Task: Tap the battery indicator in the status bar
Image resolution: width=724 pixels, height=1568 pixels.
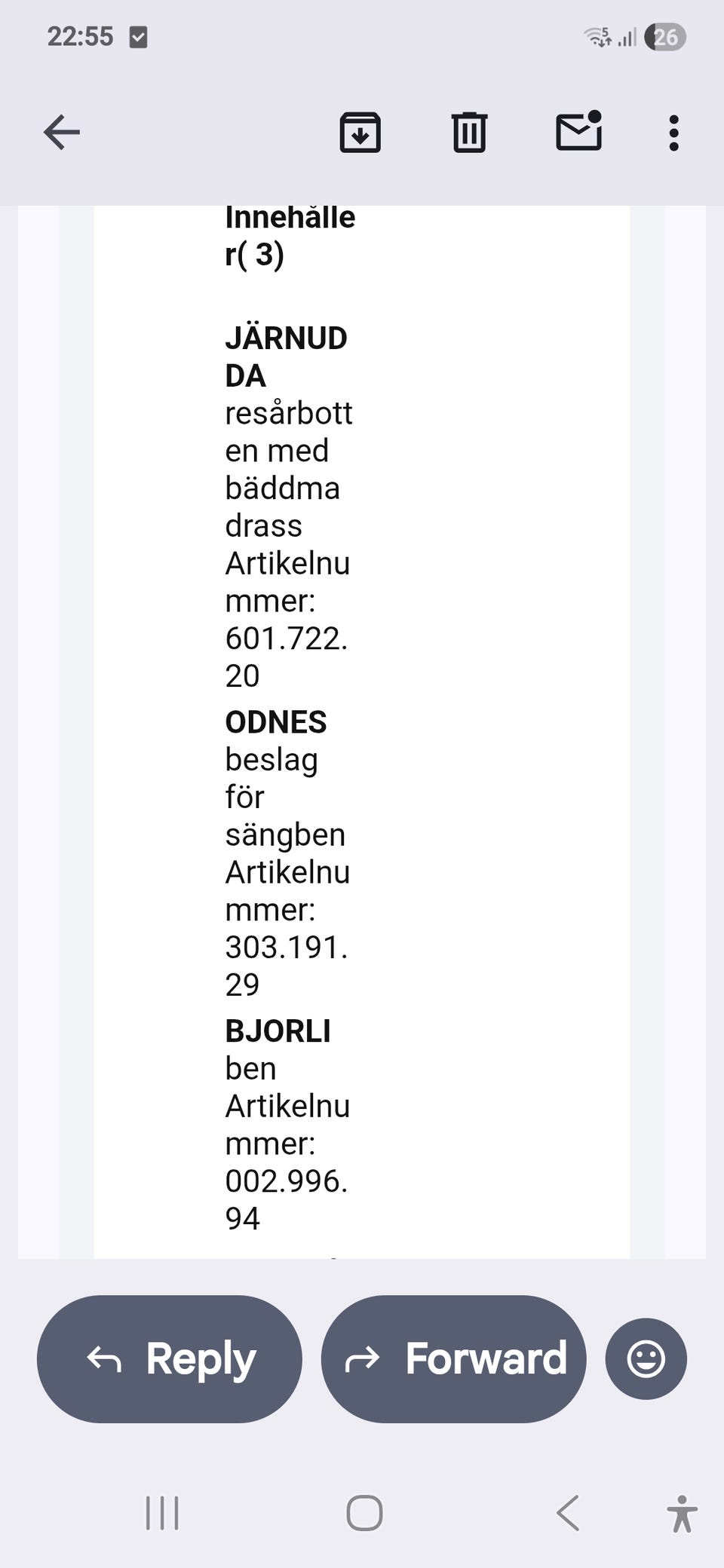Action: tap(665, 37)
